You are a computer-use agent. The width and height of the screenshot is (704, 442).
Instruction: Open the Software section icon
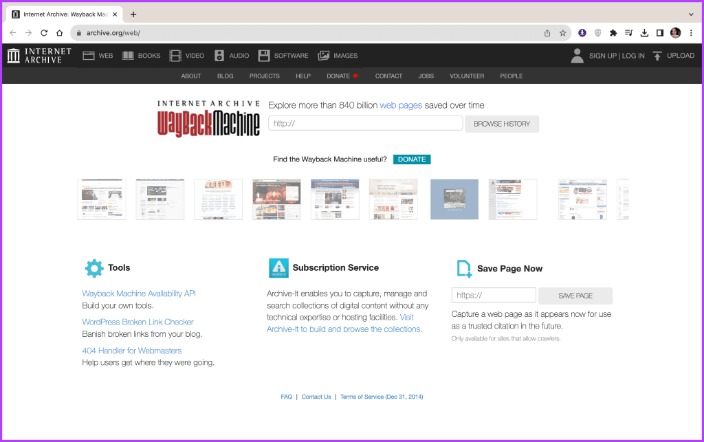coord(264,56)
